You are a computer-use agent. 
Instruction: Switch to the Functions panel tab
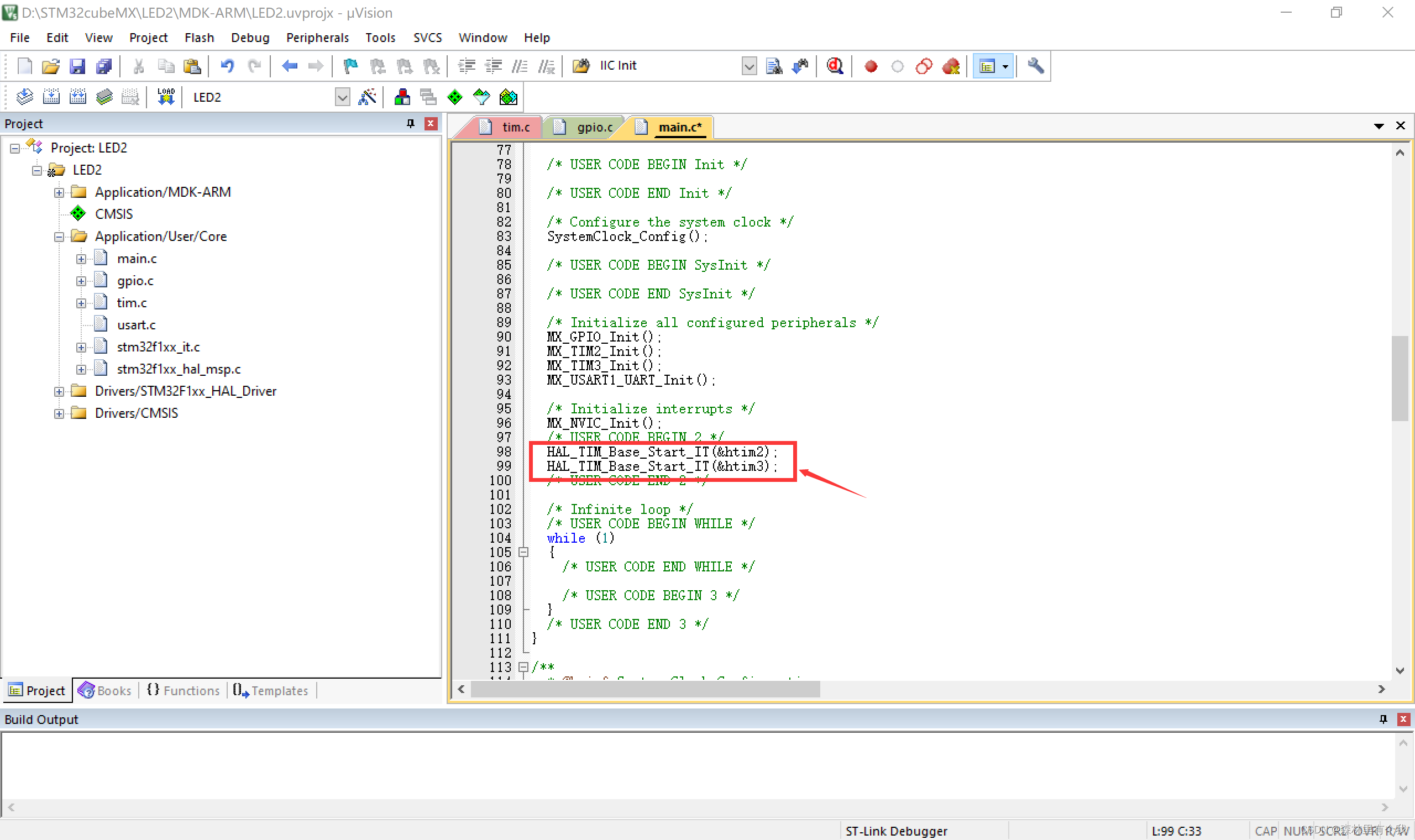(184, 691)
